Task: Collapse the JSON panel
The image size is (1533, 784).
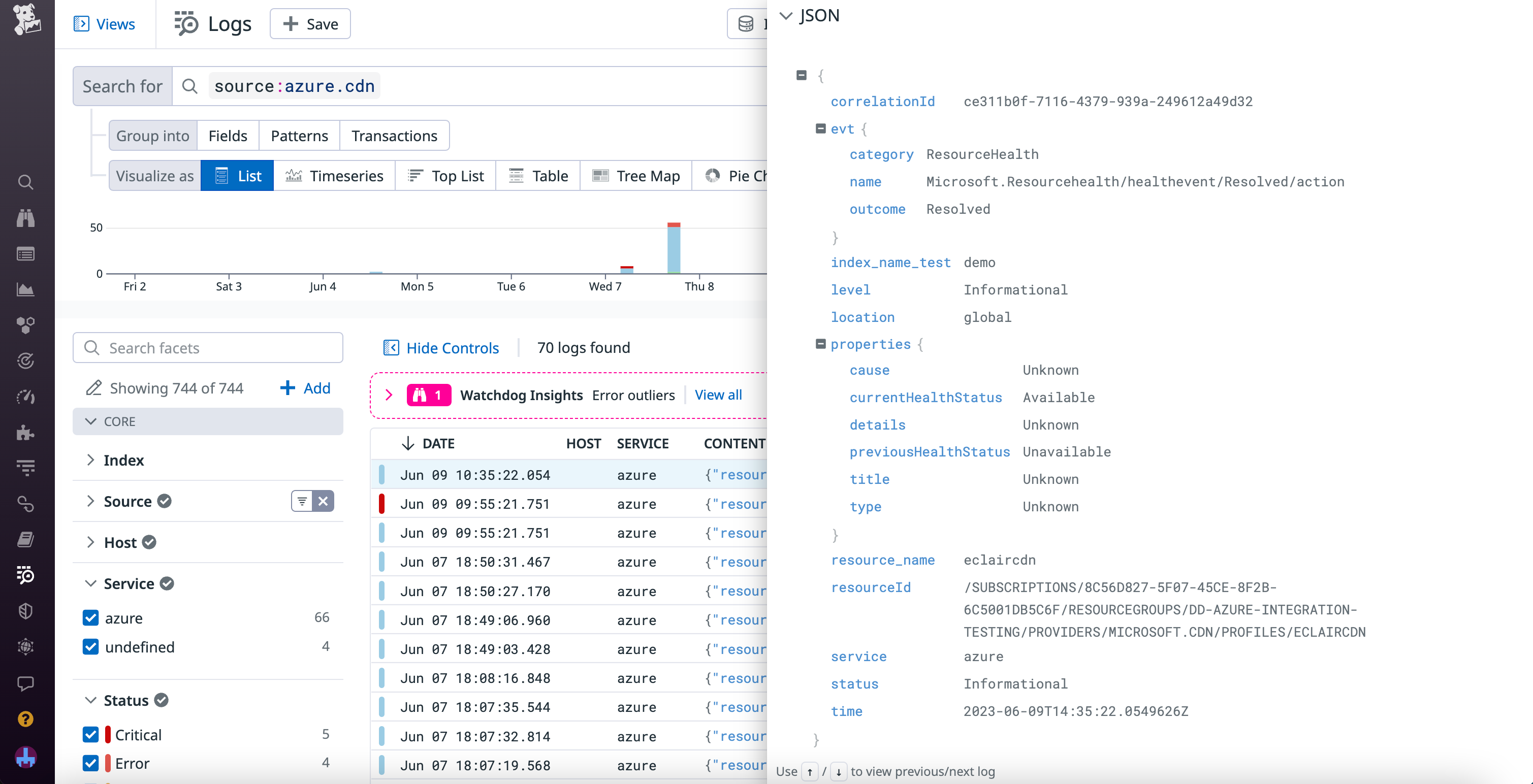Action: pyautogui.click(x=787, y=16)
